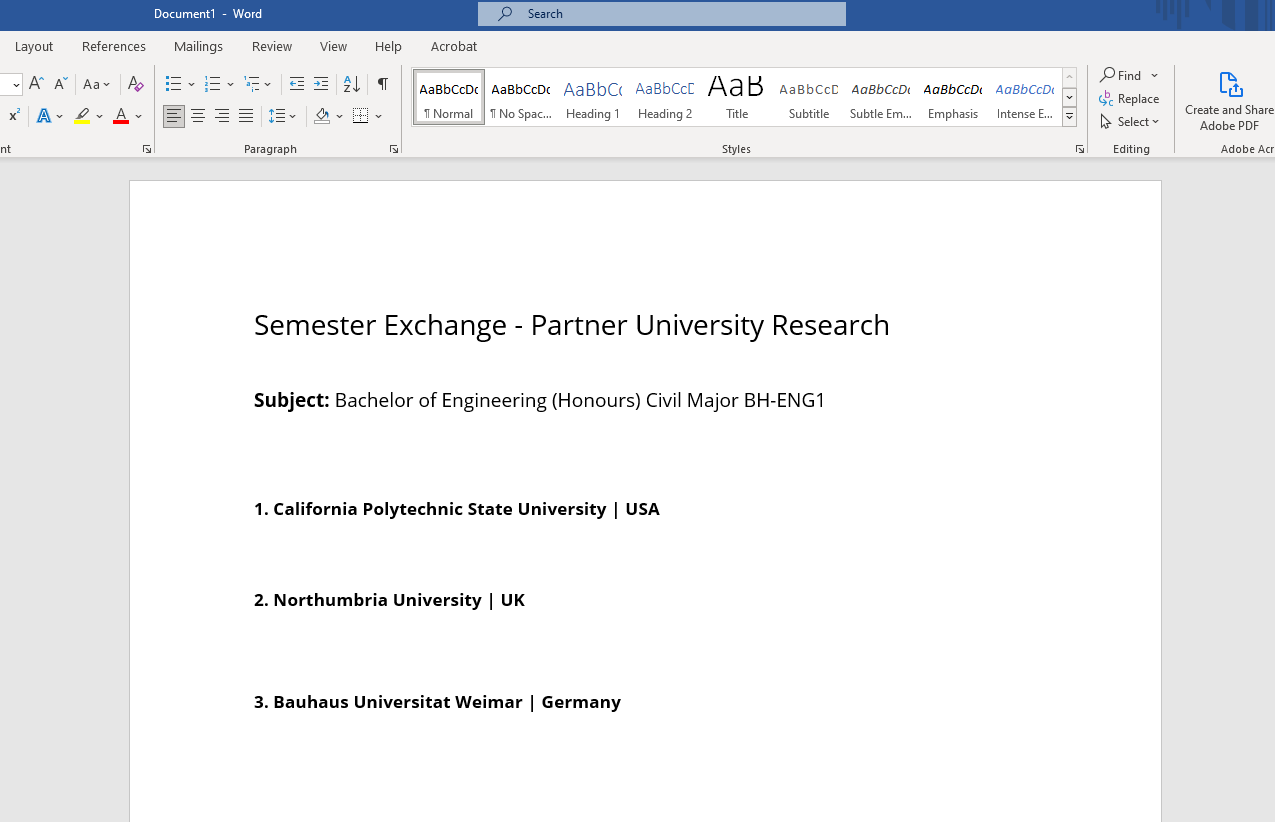Apply the Heading 1 style
This screenshot has height=822, width=1275.
pos(593,98)
